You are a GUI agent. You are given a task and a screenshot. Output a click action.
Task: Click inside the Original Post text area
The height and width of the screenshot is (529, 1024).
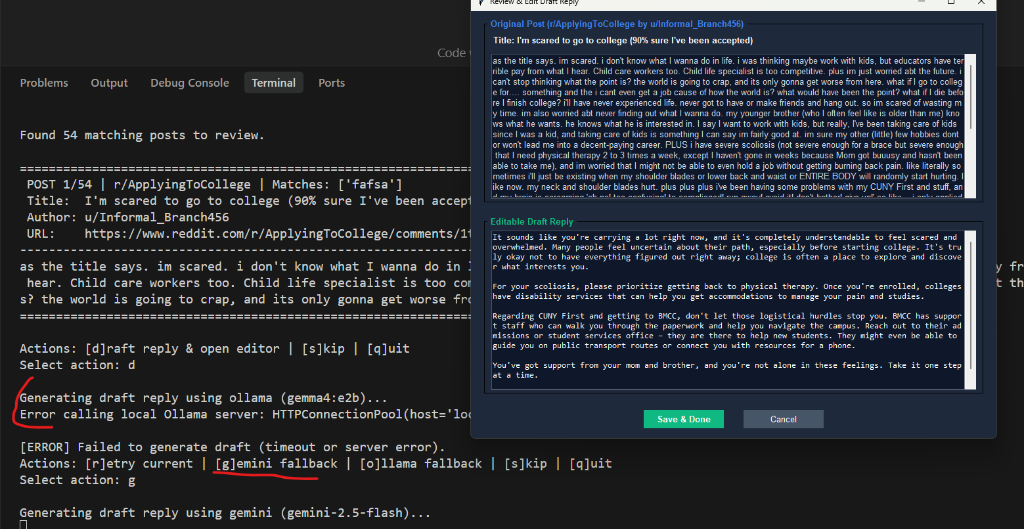click(x=728, y=126)
